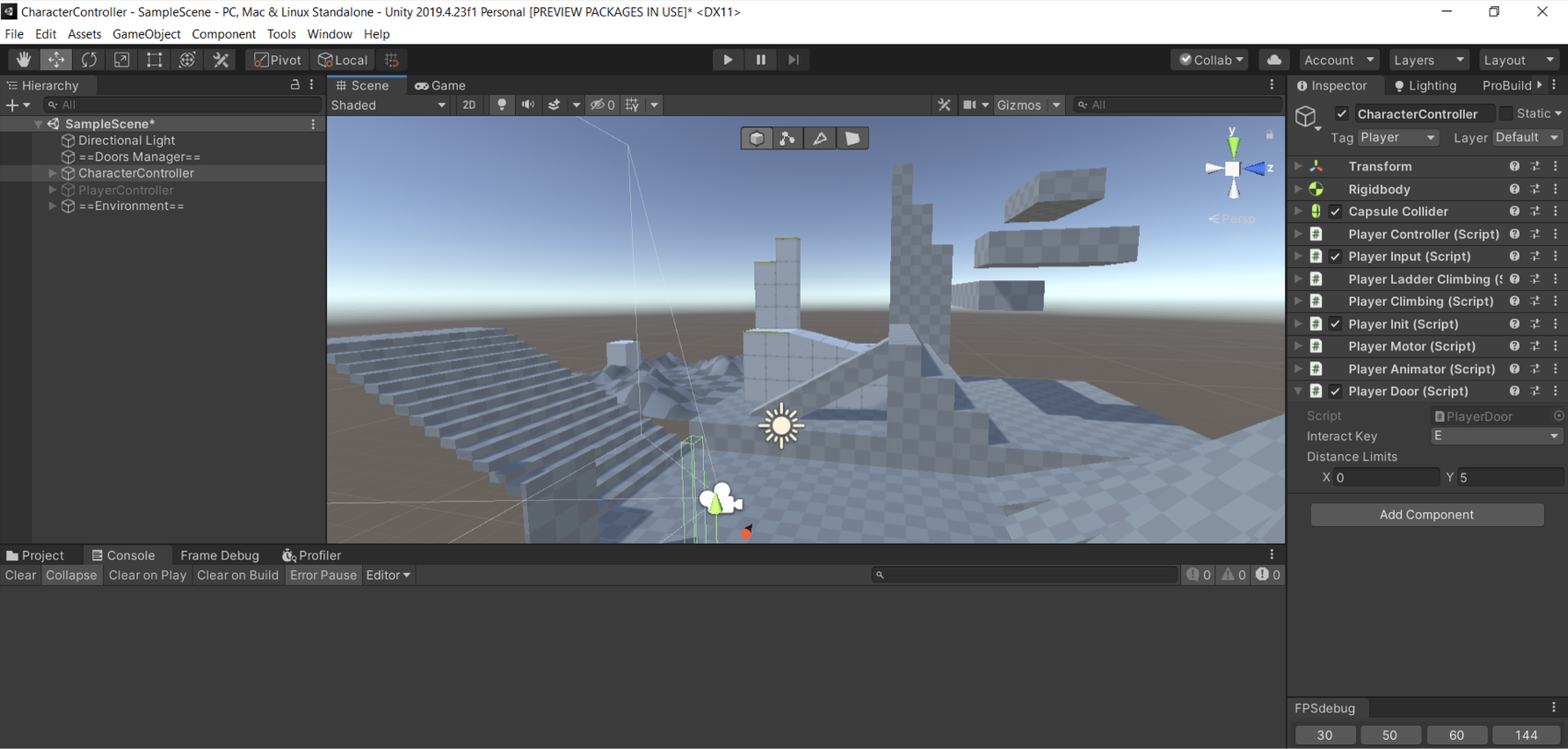Open Shaded draw mode dropdown
The width and height of the screenshot is (1568, 749).
(389, 105)
